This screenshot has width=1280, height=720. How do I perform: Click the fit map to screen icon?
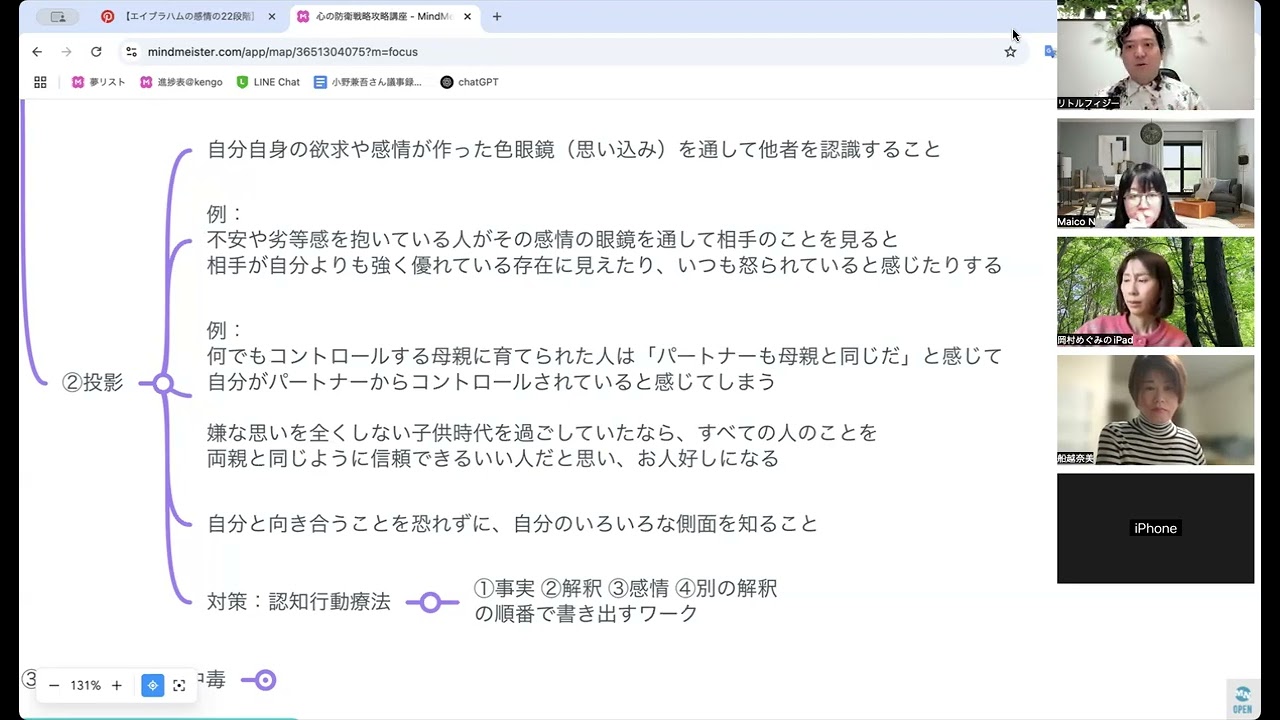[x=179, y=685]
